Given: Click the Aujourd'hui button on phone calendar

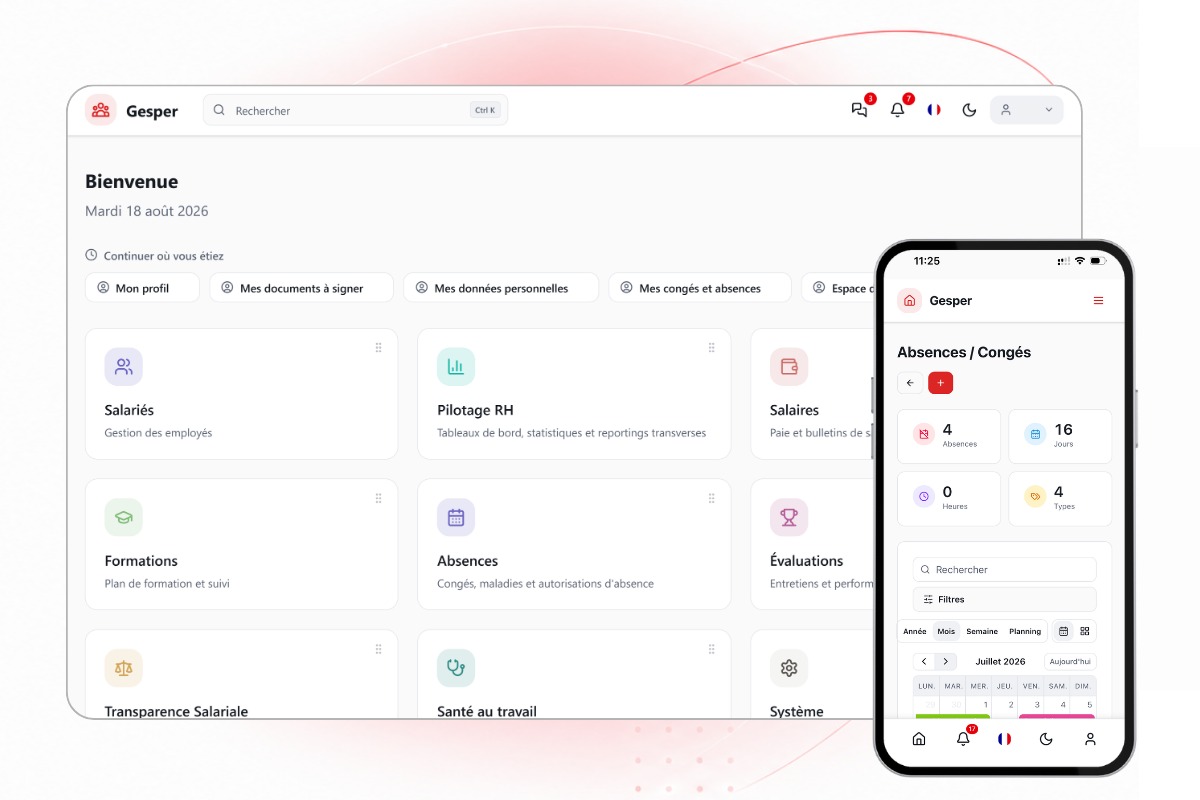Looking at the screenshot, I should [x=1070, y=661].
